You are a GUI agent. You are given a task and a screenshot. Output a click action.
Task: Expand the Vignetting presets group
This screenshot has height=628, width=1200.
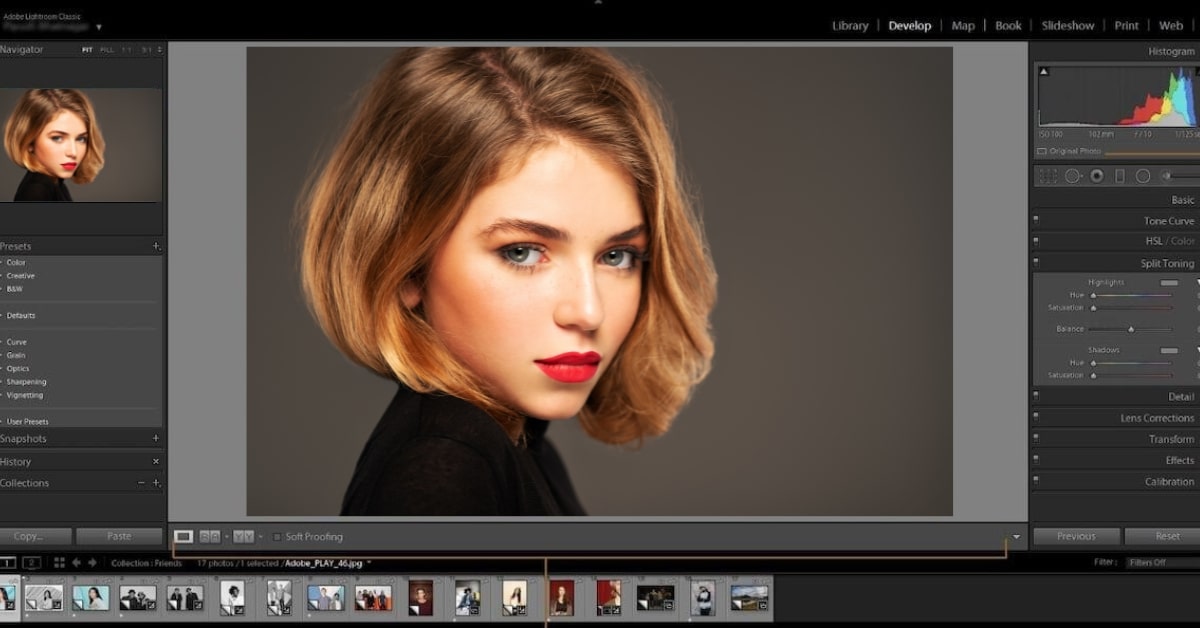(x=23, y=395)
